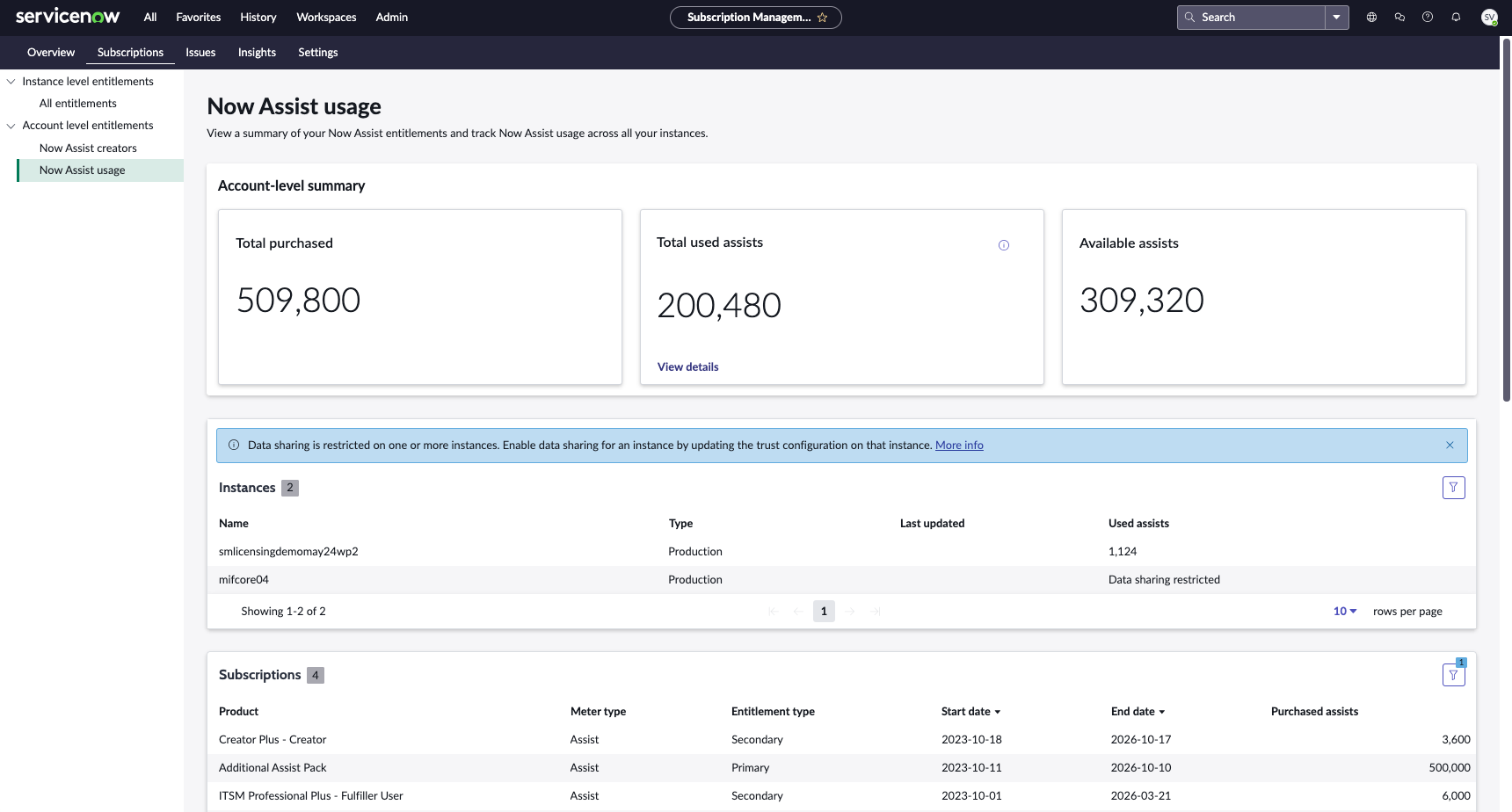Open the globe scope selector icon
This screenshot has width=1512, height=812.
pos(1371,17)
